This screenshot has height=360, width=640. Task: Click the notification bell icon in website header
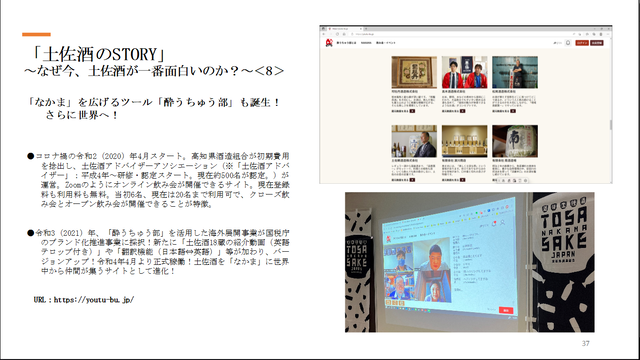point(568,42)
